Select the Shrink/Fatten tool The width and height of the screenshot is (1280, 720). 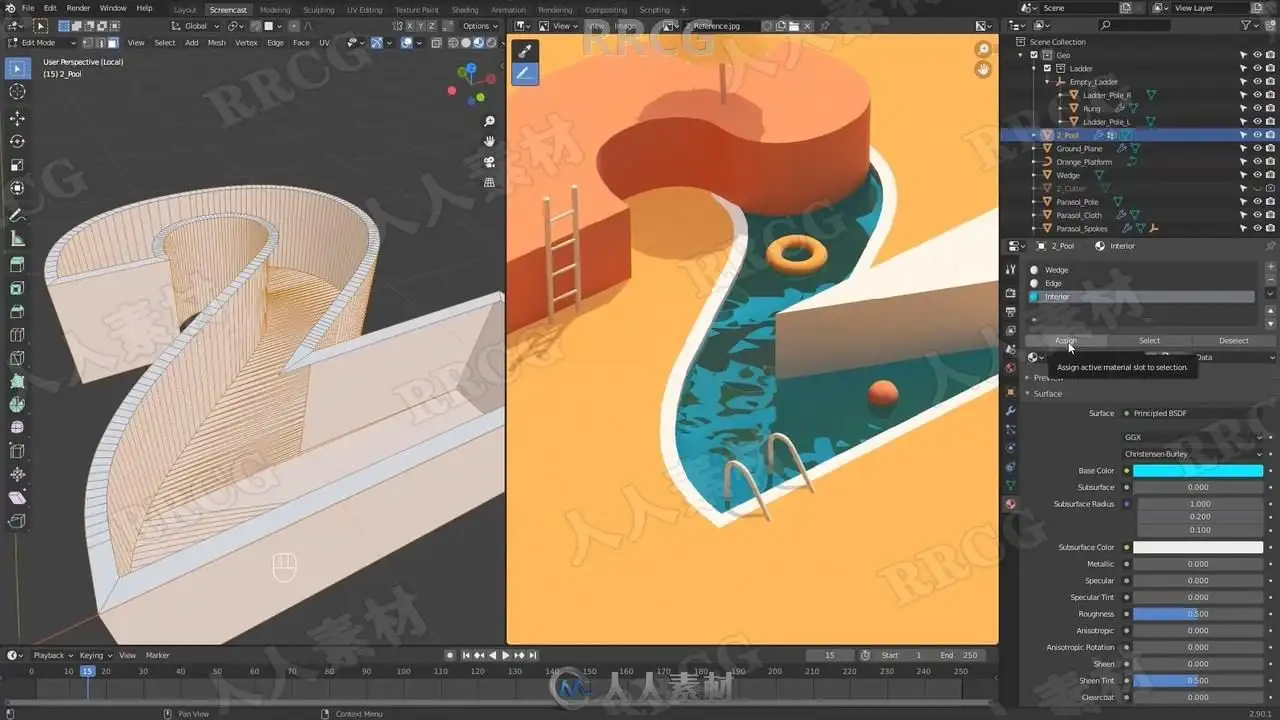17,475
